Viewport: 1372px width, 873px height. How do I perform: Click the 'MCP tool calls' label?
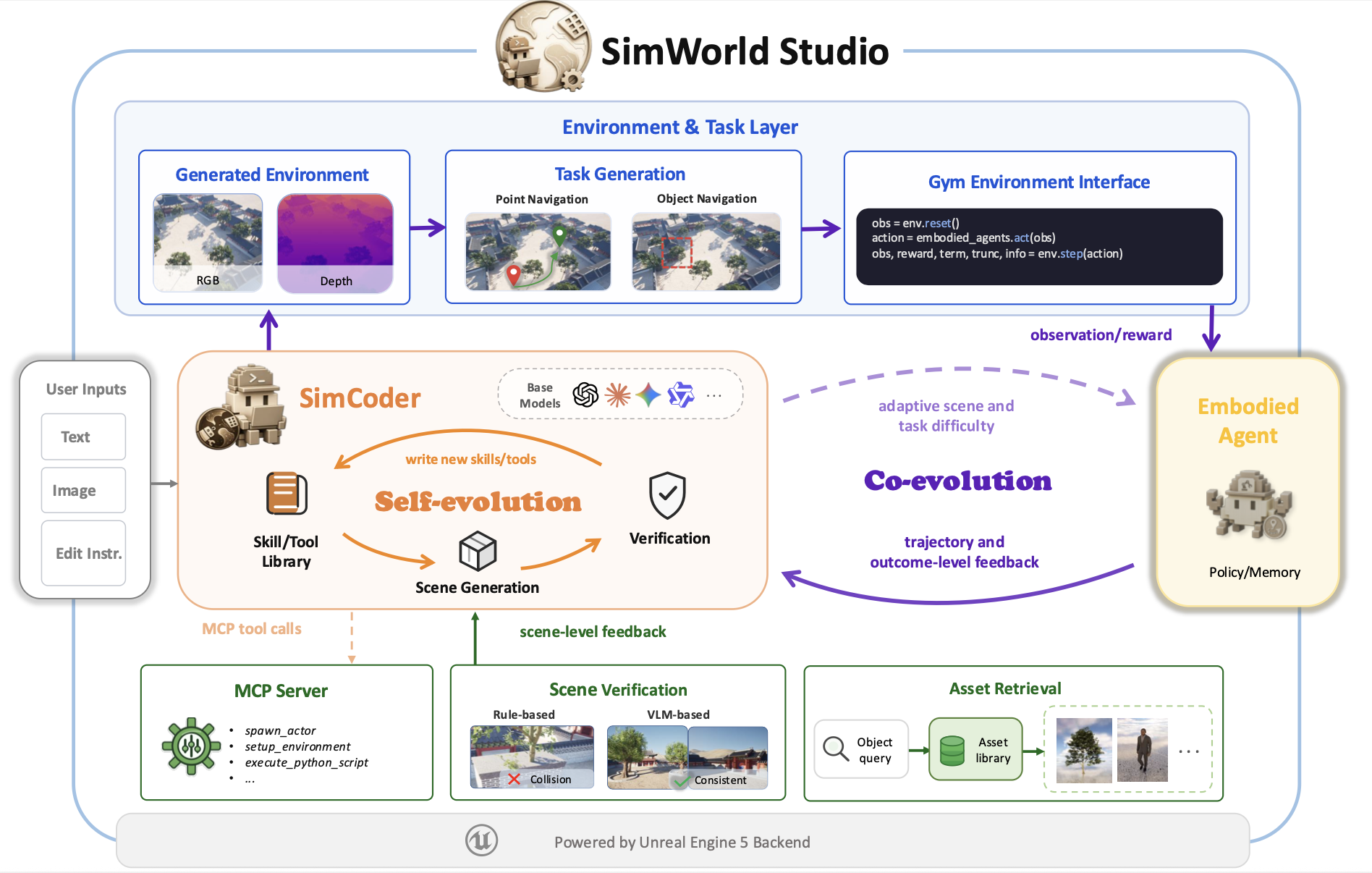[x=252, y=628]
